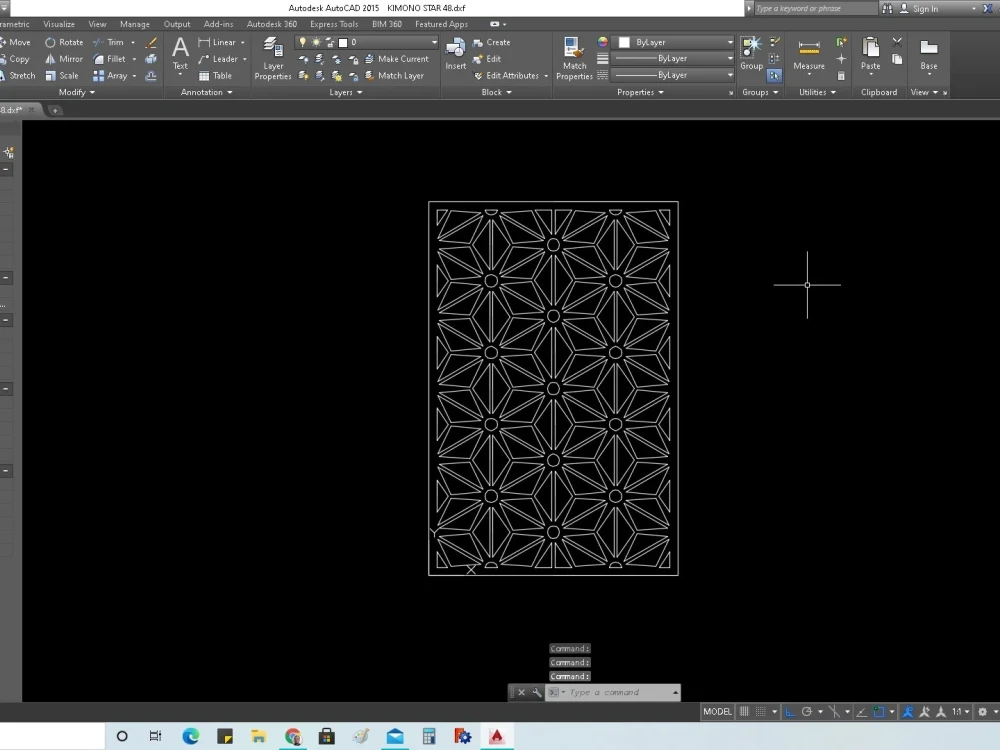Open the layer name dropdown
The height and width of the screenshot is (750, 1000).
367,42
